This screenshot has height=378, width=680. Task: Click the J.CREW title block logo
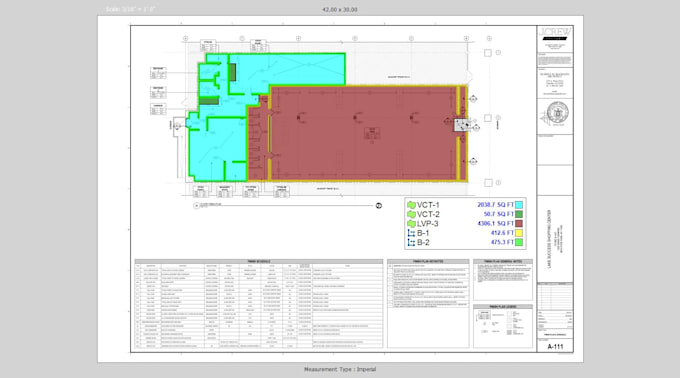pos(555,32)
